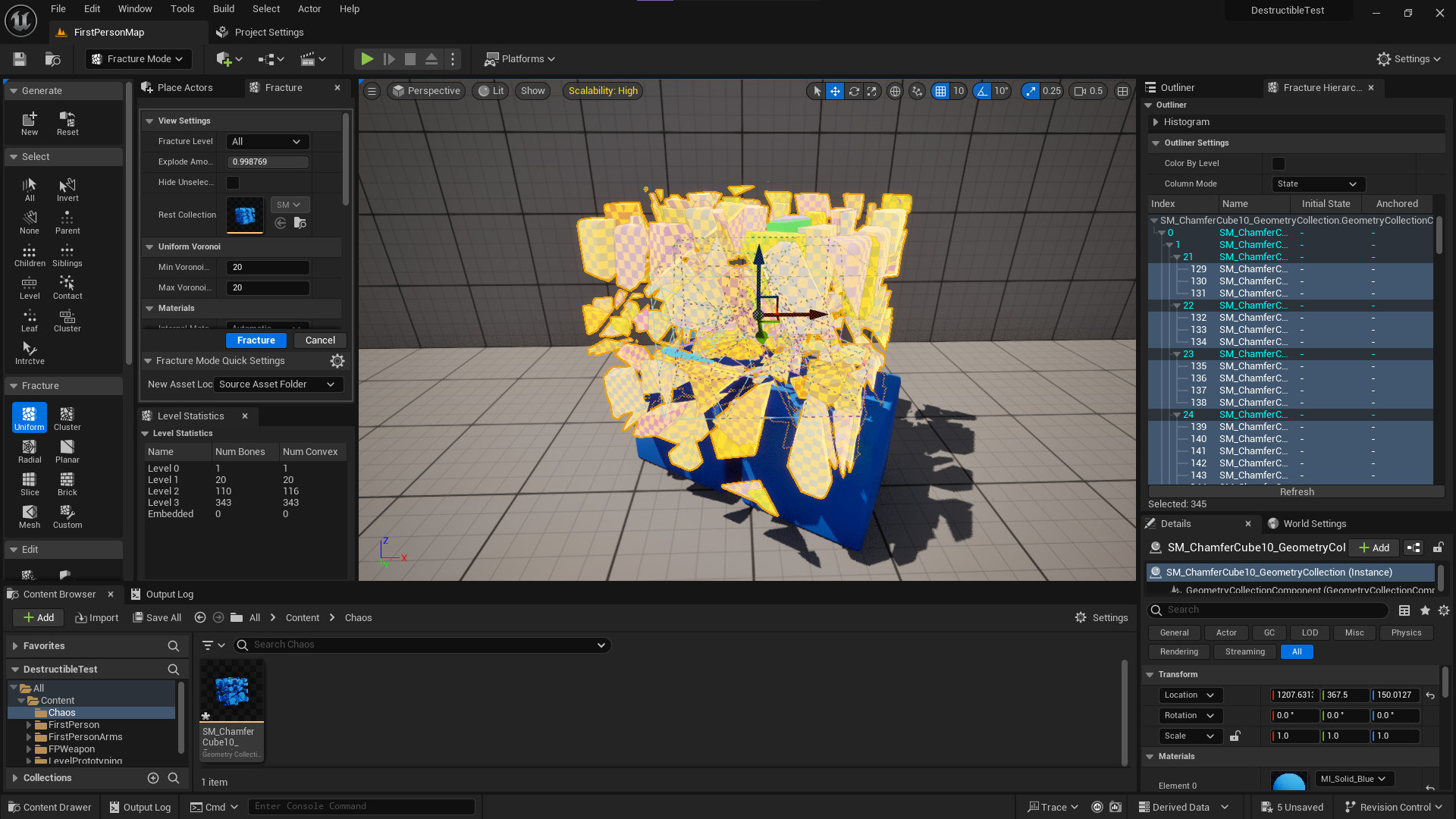1456x819 pixels.
Task: Click the Select Level icon
Action: click(x=30, y=287)
